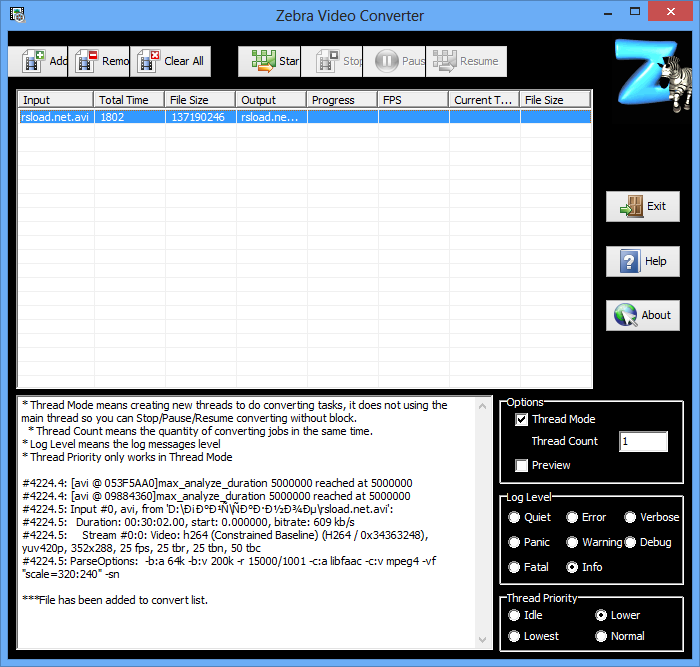This screenshot has height=667, width=700.
Task: Close the Zebra Video Converter window
Action: point(670,11)
